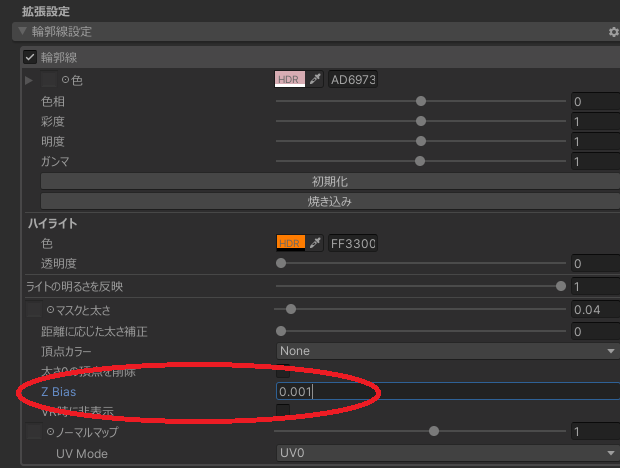
Task: Click the 彩度 value field
Action: pos(595,121)
